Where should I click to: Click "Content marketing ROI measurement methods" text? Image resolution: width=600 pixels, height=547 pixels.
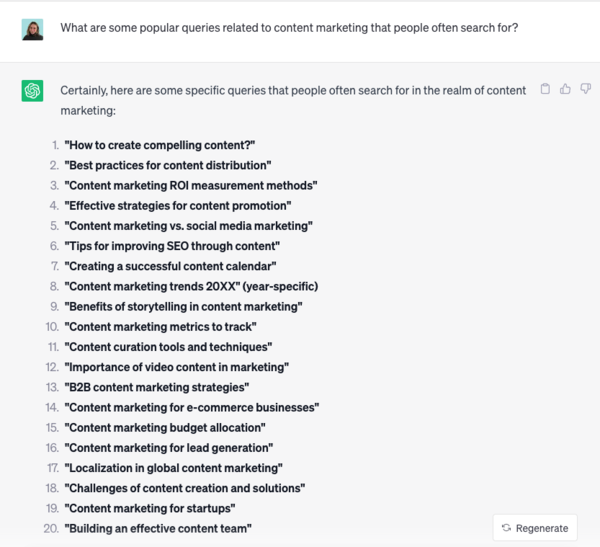[x=190, y=185]
